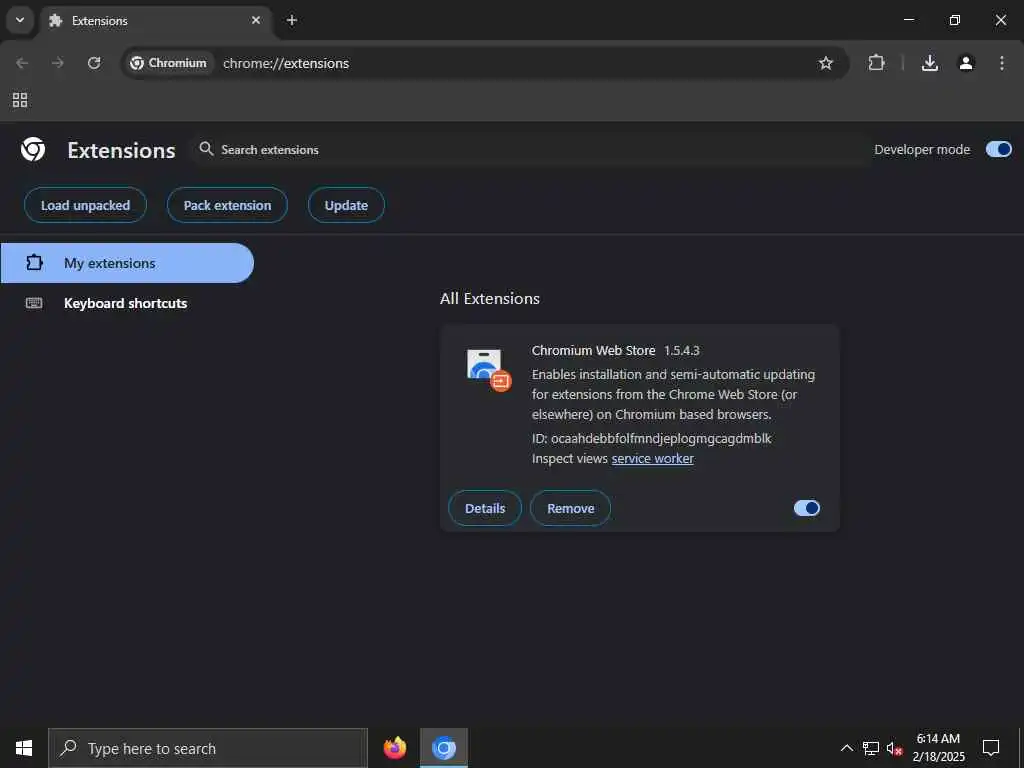
Task: Open the Windows Start menu
Action: (24, 748)
